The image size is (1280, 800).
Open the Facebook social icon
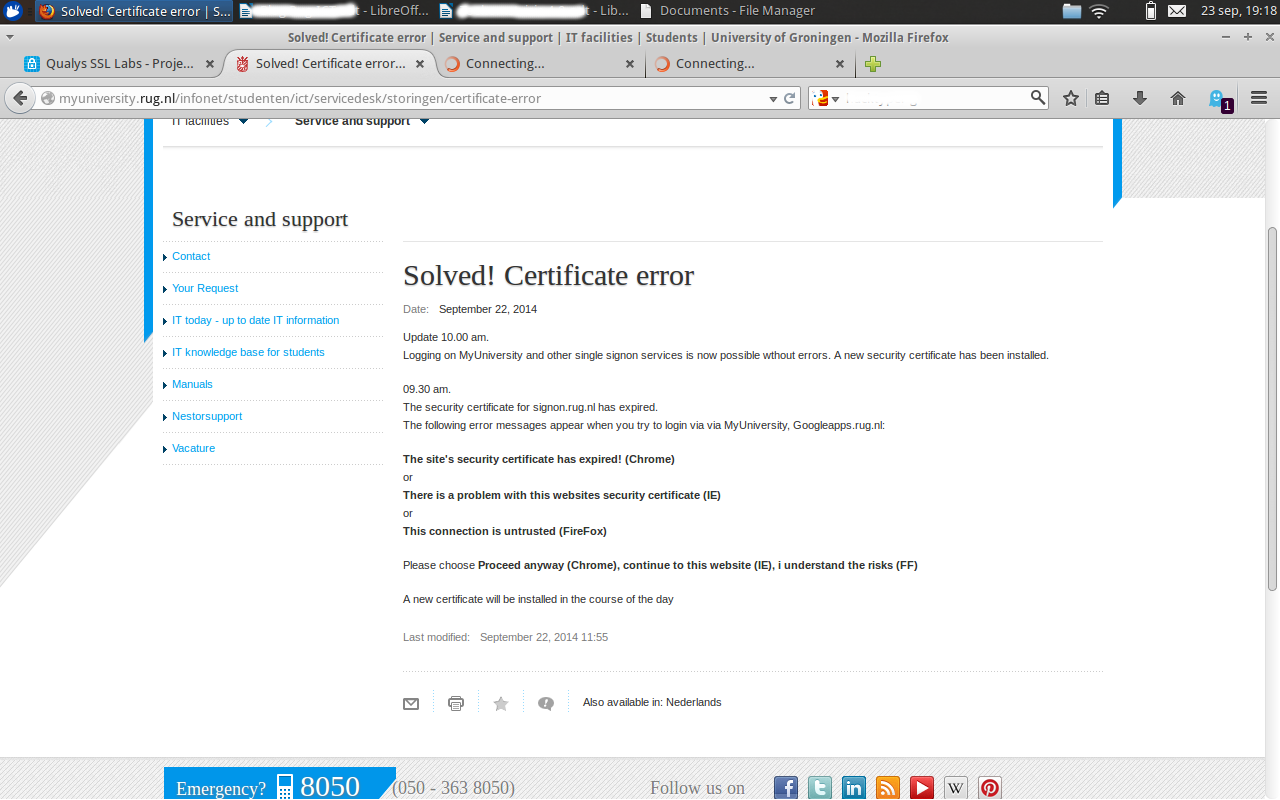[786, 788]
